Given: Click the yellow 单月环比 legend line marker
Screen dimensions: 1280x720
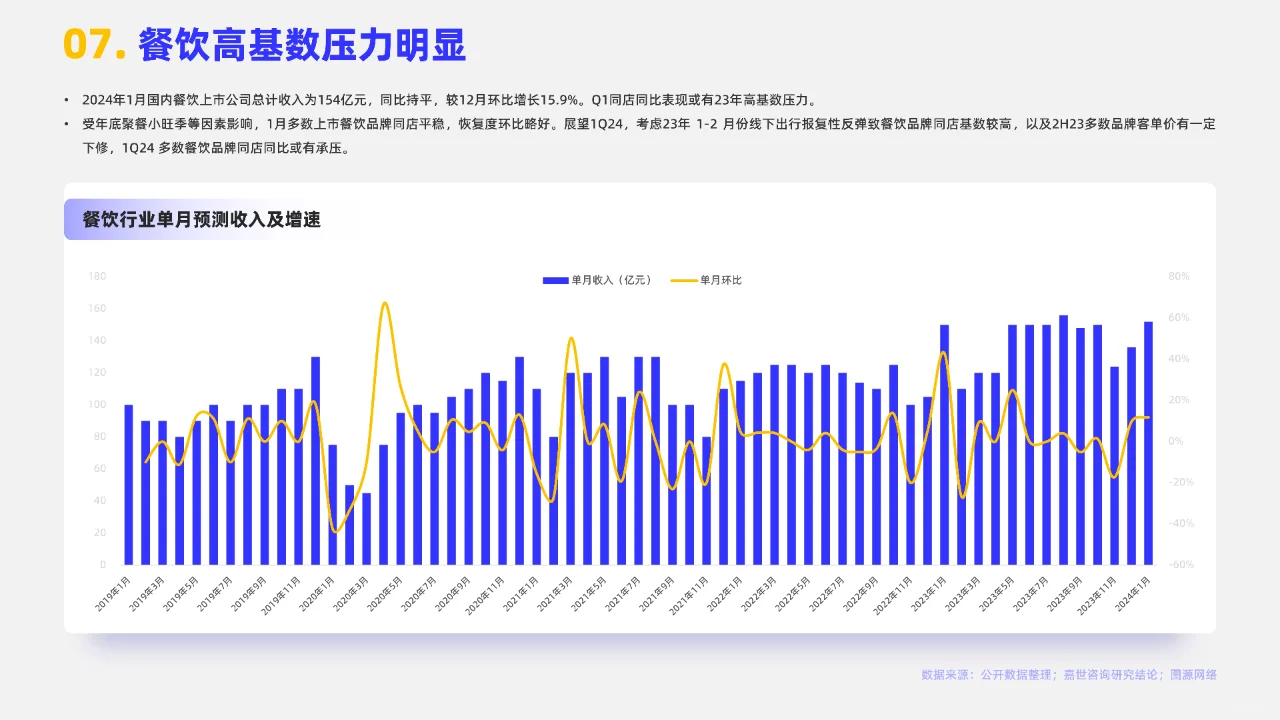Looking at the screenshot, I should pos(684,280).
